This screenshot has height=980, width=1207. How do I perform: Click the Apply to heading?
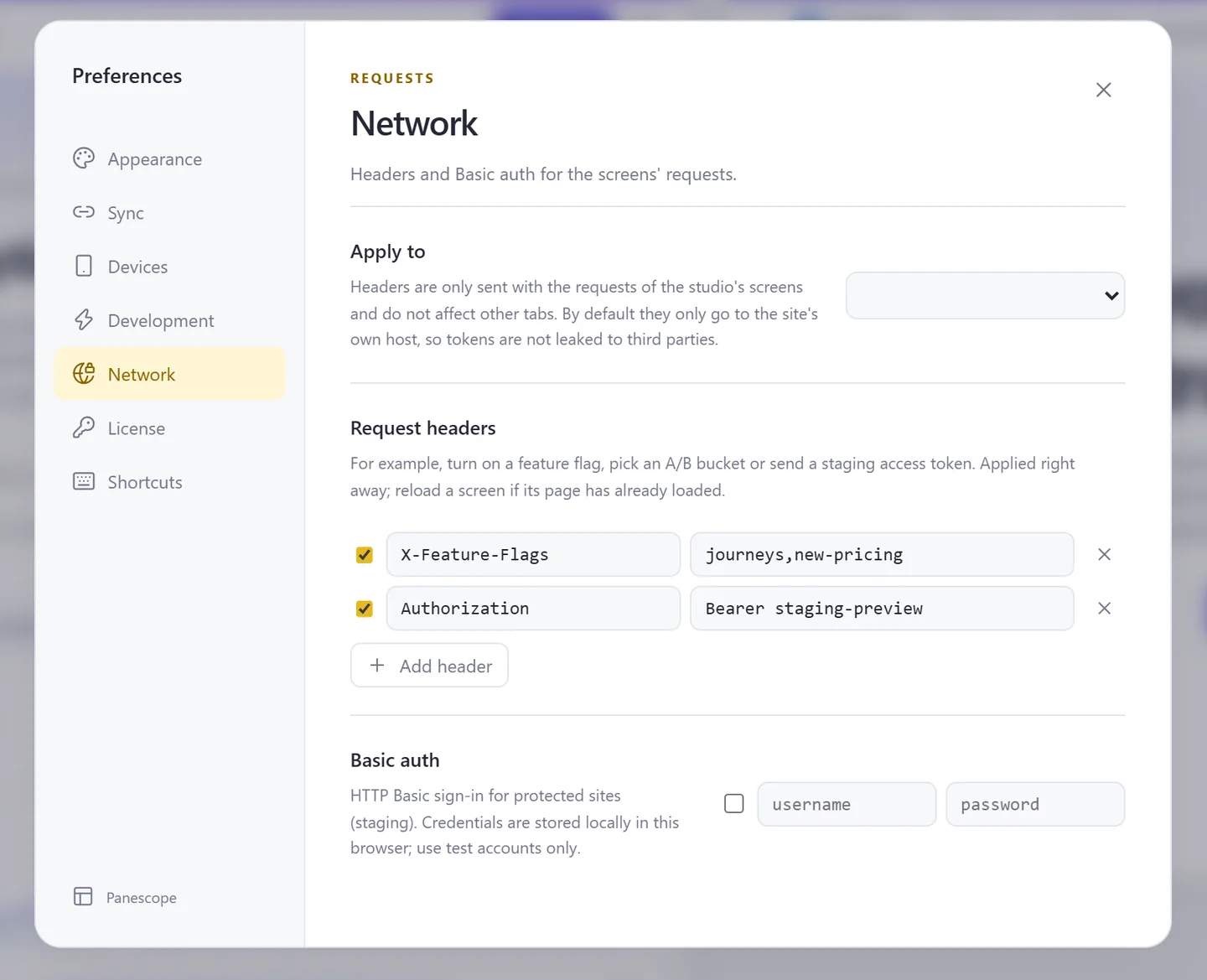pos(388,251)
